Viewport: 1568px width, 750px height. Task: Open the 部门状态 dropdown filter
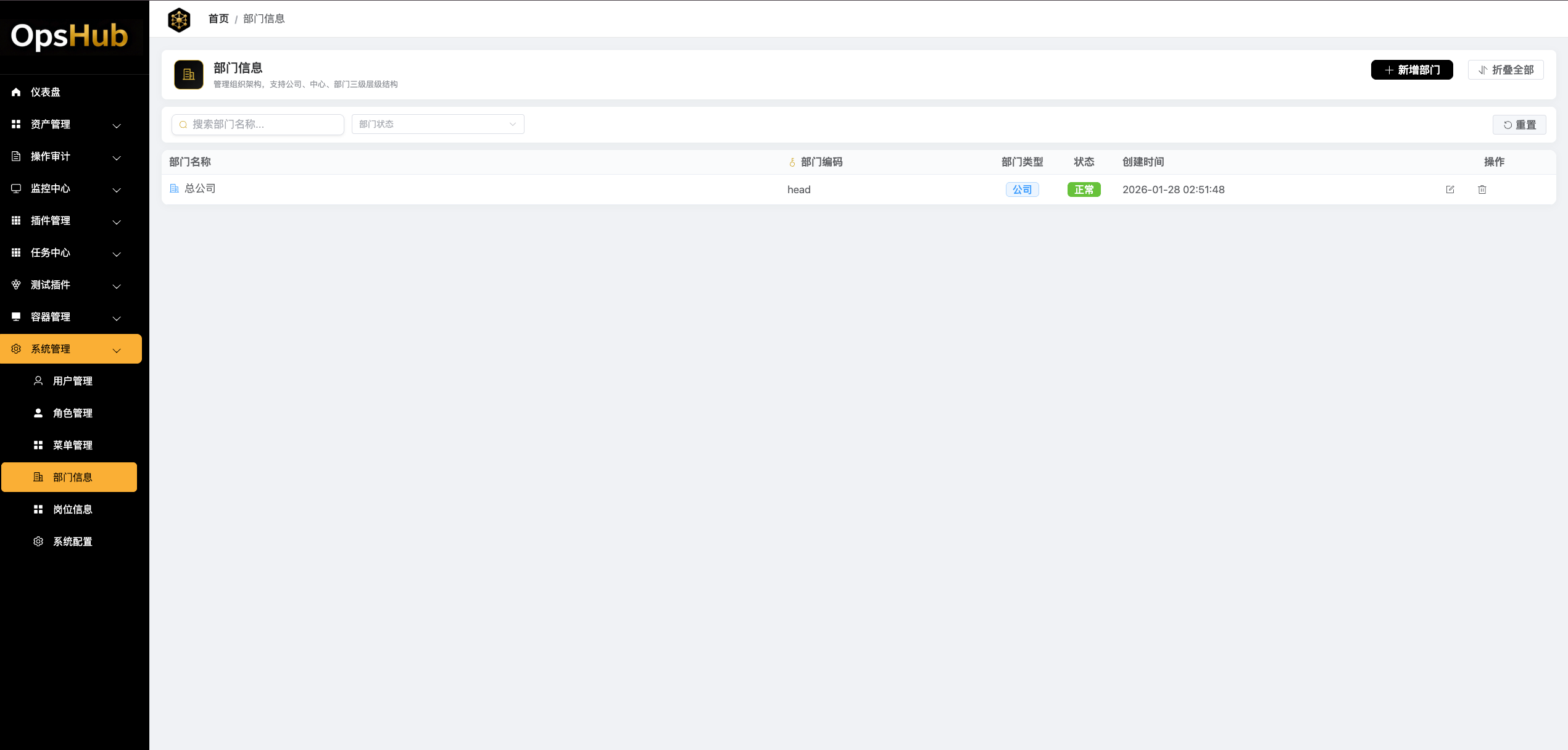click(438, 124)
